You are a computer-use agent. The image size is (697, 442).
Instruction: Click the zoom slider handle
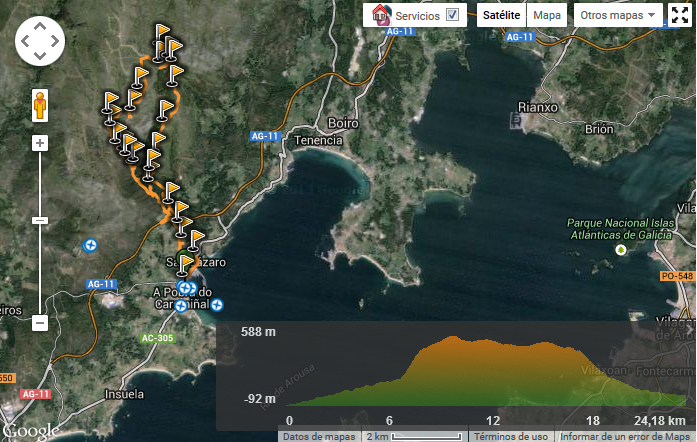tap(40, 221)
